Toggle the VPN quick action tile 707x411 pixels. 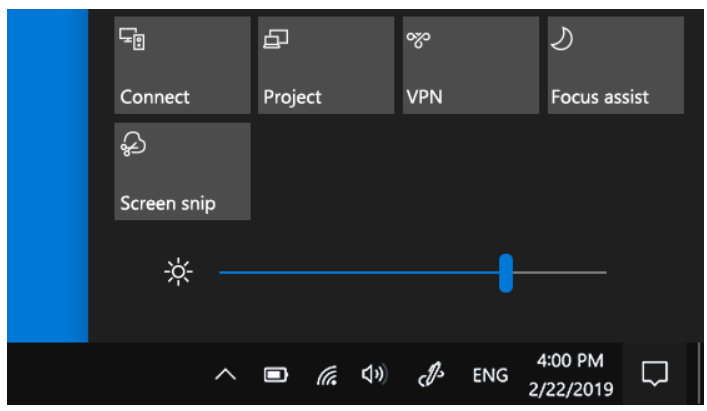click(471, 65)
